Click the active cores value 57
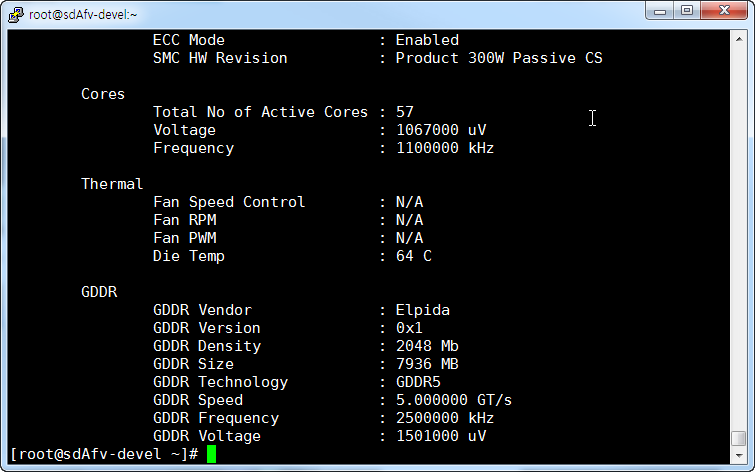This screenshot has height=472, width=755. point(405,112)
